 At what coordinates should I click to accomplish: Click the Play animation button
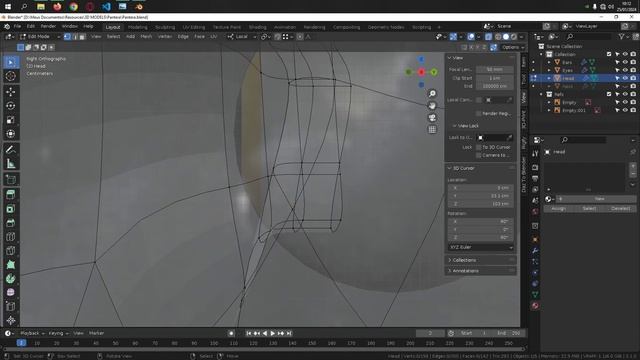(273, 333)
